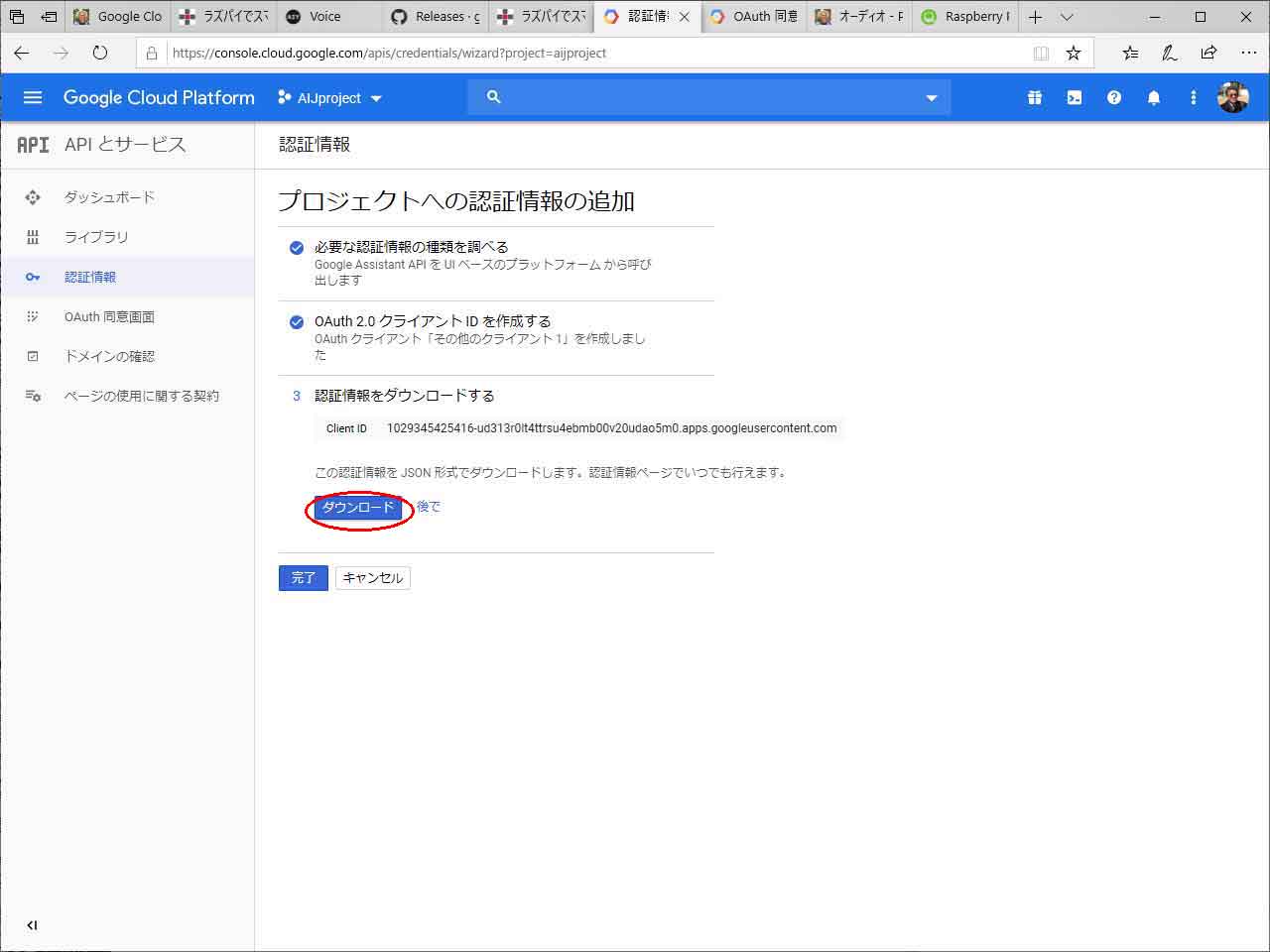Expand the AIJproject project selector

[x=330, y=98]
